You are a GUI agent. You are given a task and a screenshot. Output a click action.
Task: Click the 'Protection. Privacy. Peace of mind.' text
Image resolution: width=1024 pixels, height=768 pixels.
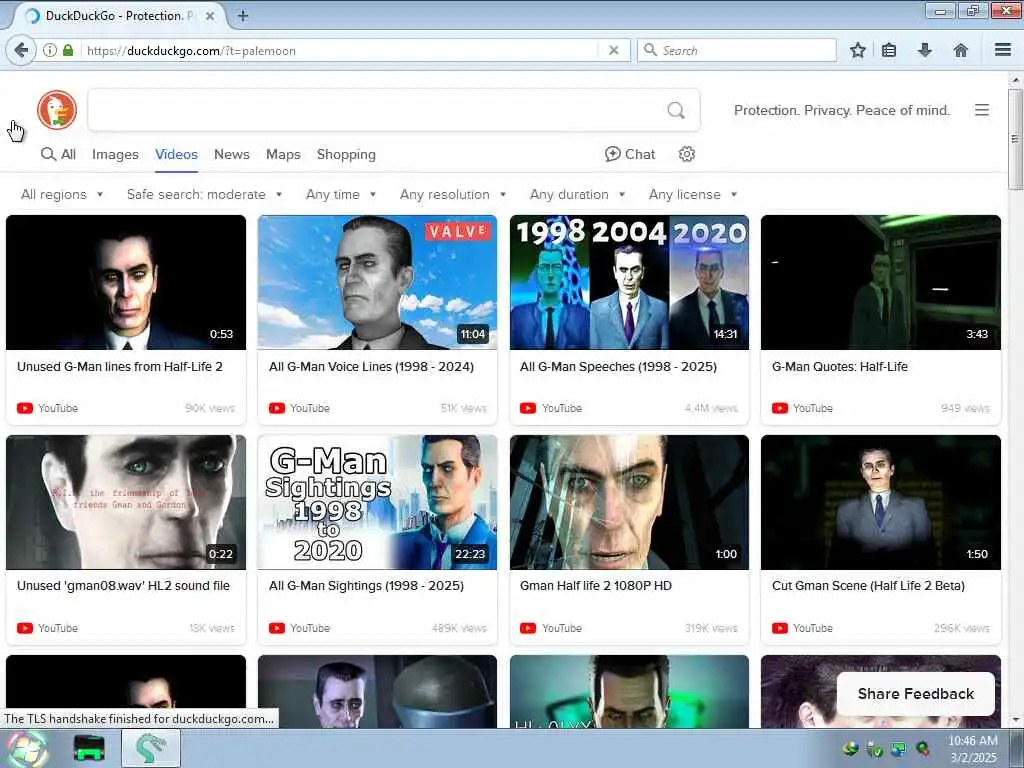point(842,110)
